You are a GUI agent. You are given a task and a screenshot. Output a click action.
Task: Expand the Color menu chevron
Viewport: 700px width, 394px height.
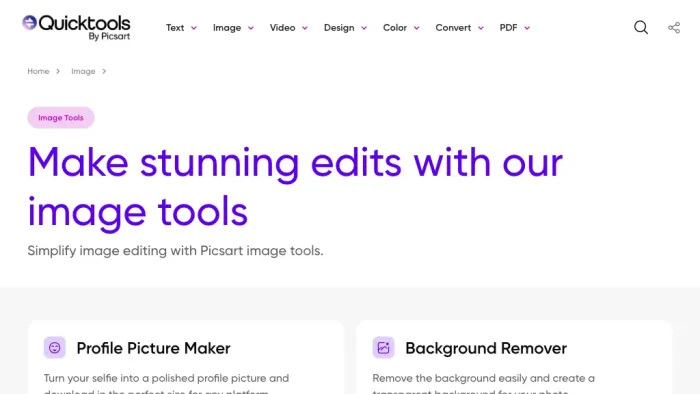pyautogui.click(x=417, y=28)
